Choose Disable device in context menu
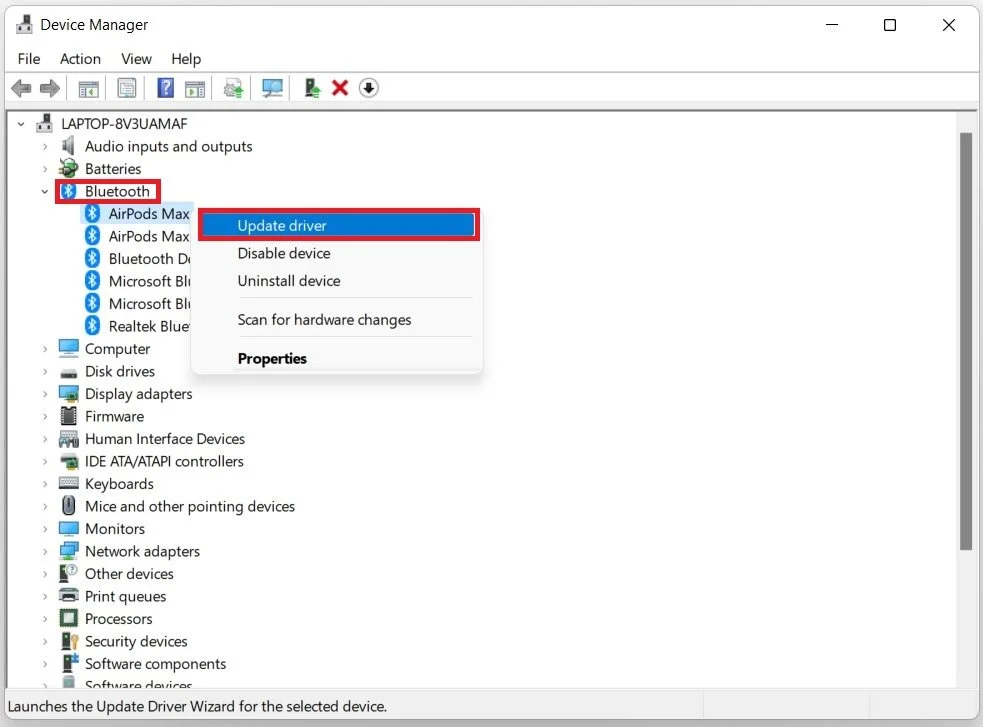The height and width of the screenshot is (727, 983). pos(339,253)
